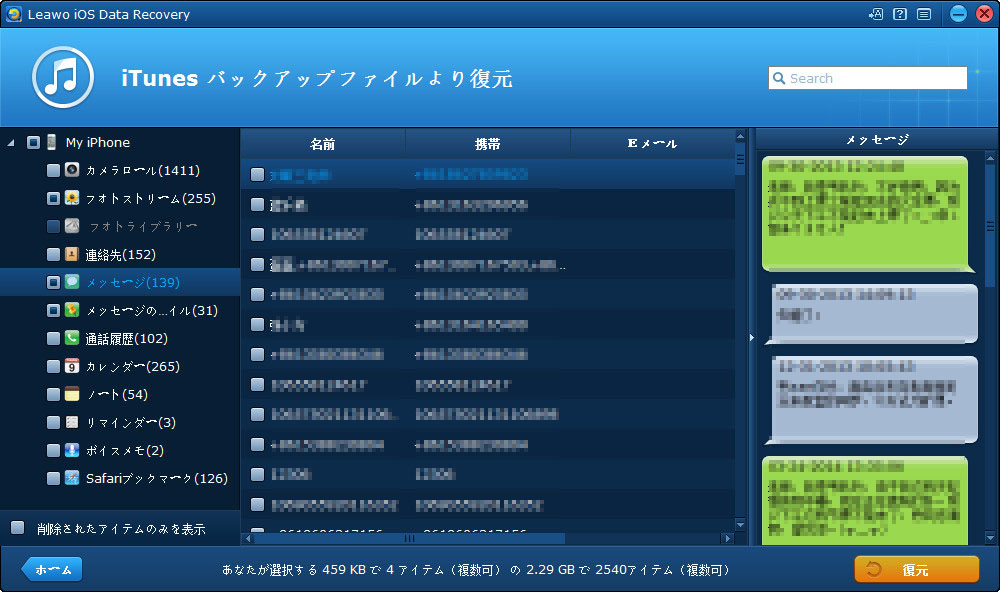Click the Calendar (カレンダー) icon

pos(72,366)
